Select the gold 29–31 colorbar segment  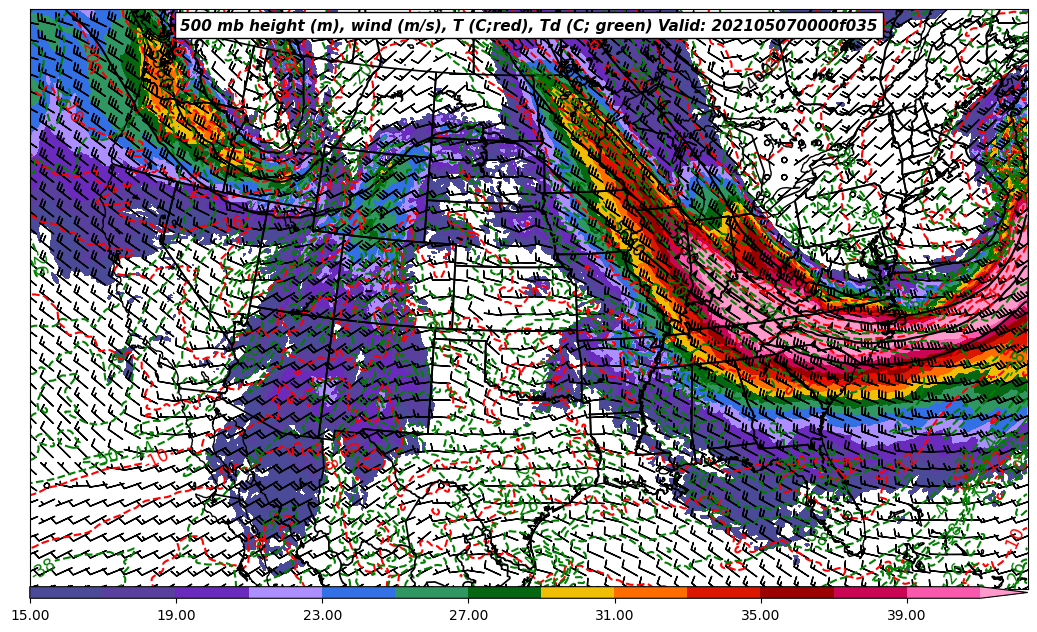coord(577,592)
